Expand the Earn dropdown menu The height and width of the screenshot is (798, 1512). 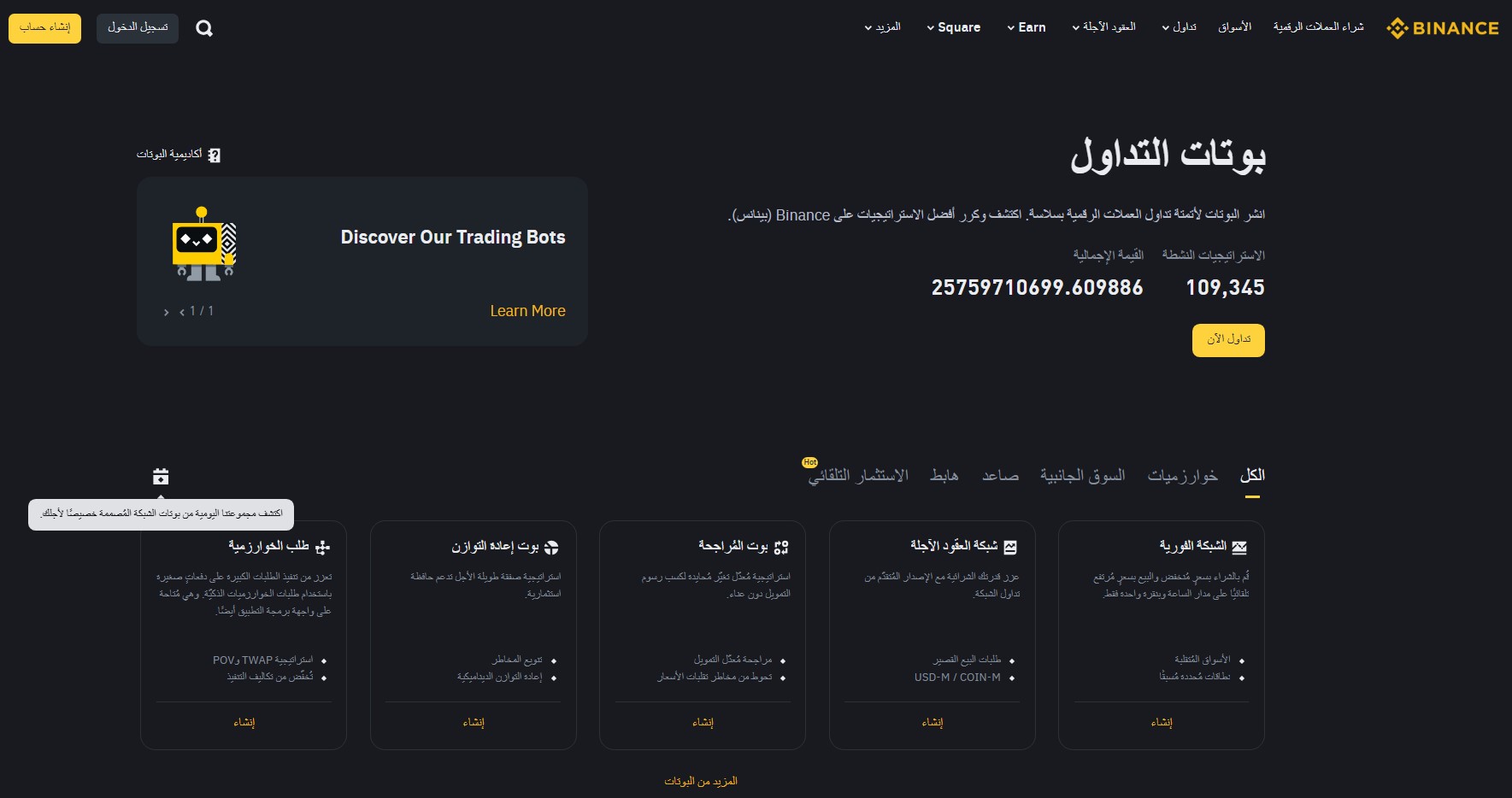tap(1026, 27)
